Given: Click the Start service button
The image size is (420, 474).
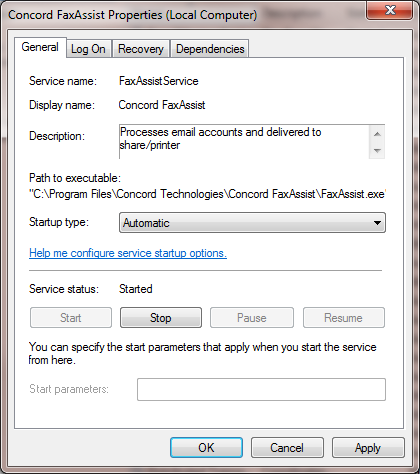Looking at the screenshot, I should tap(71, 318).
